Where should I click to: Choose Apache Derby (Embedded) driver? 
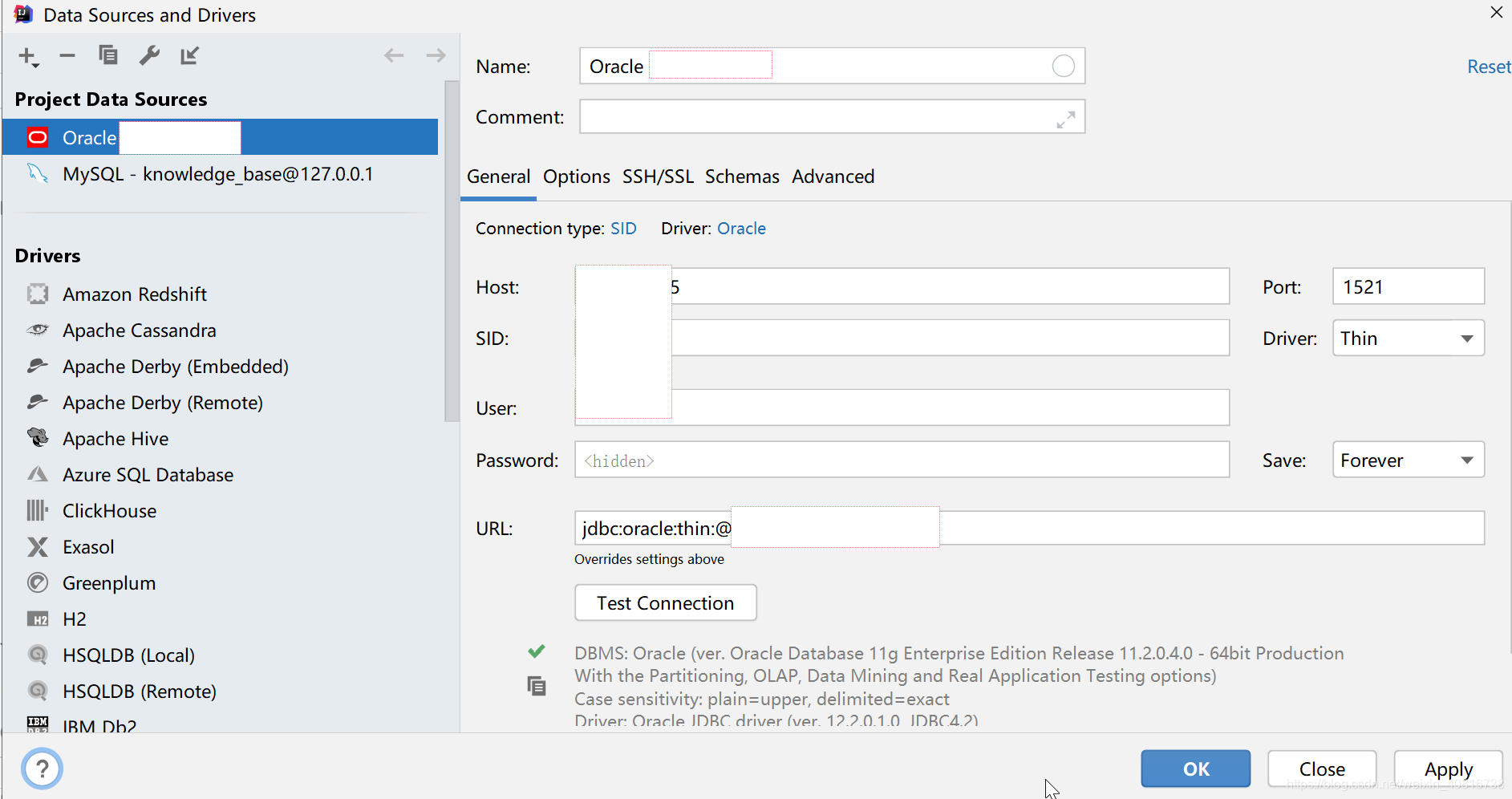coord(176,367)
